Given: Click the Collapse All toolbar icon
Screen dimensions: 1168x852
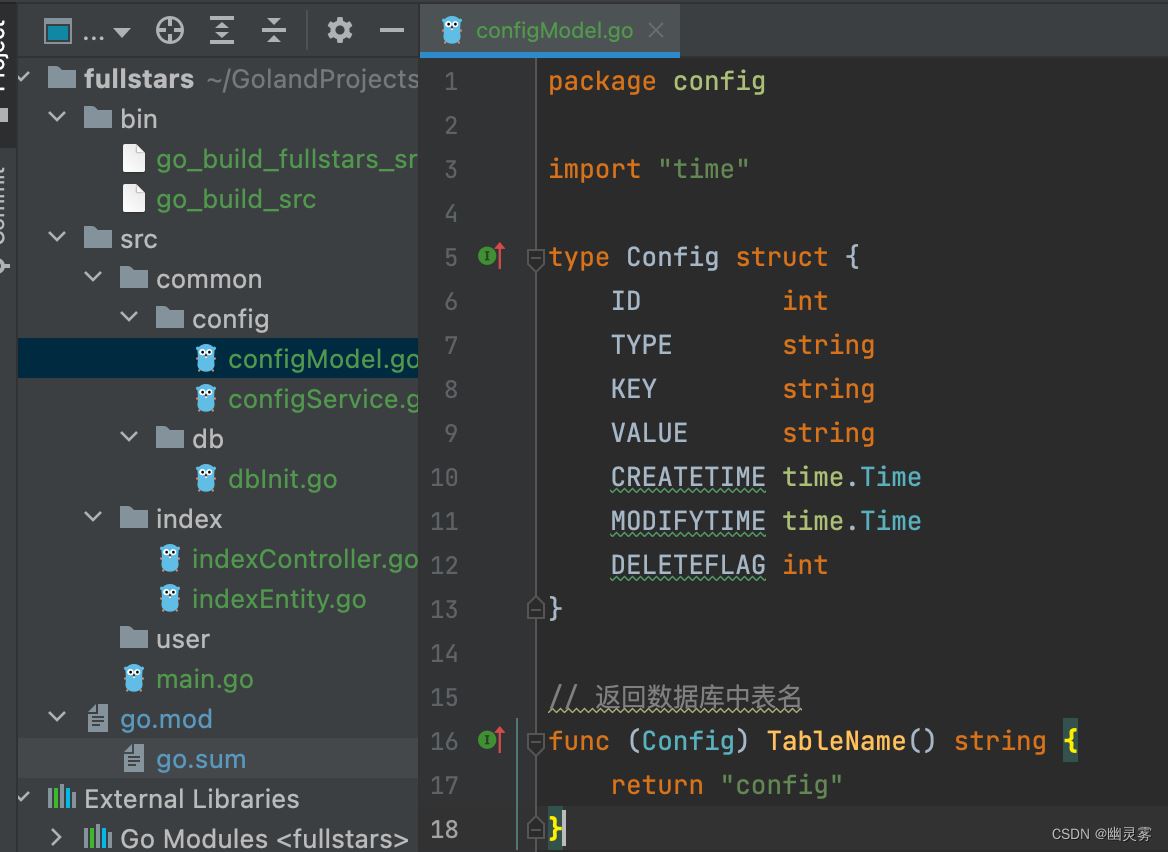Looking at the screenshot, I should tap(274, 31).
